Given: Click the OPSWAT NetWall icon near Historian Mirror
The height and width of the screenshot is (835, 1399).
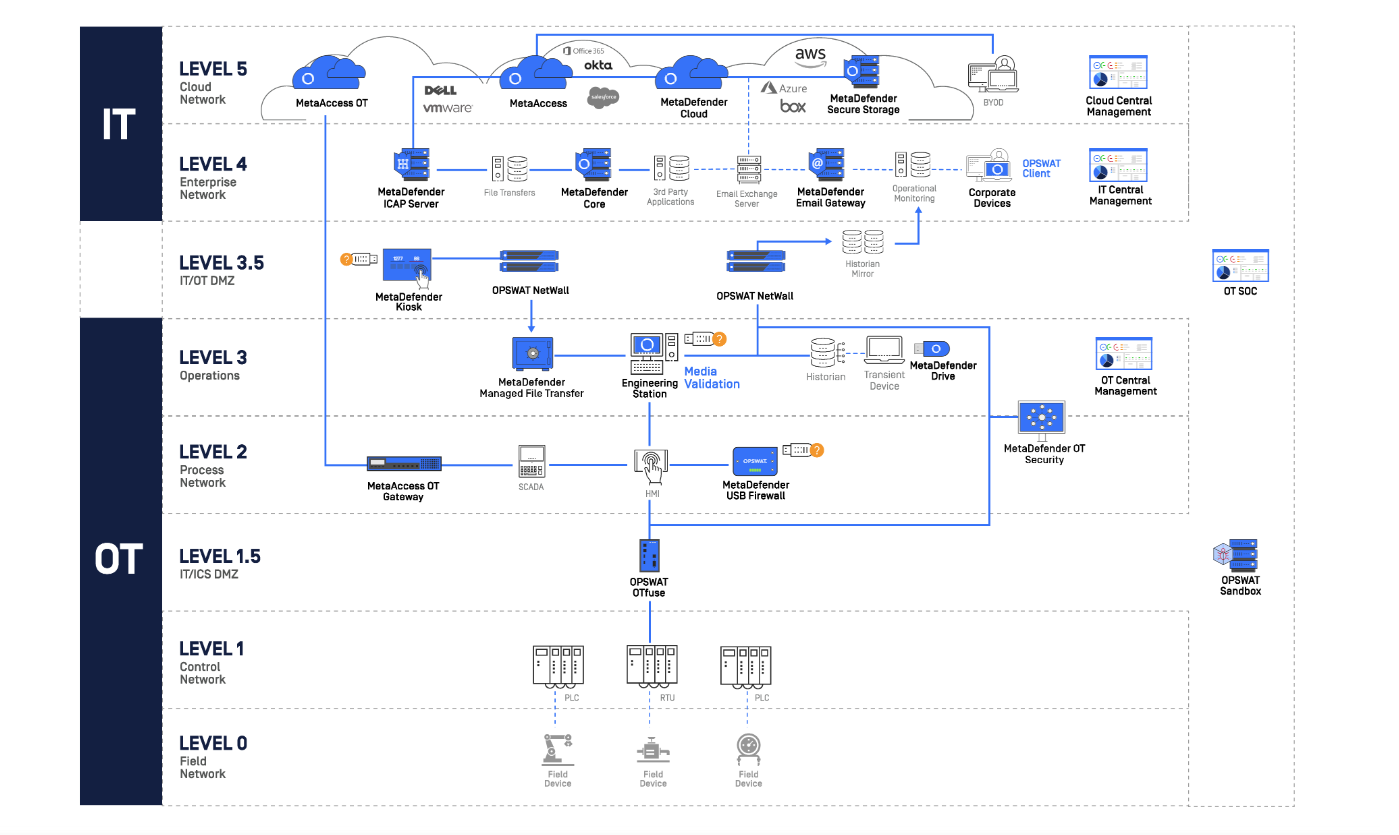Looking at the screenshot, I should [x=755, y=262].
